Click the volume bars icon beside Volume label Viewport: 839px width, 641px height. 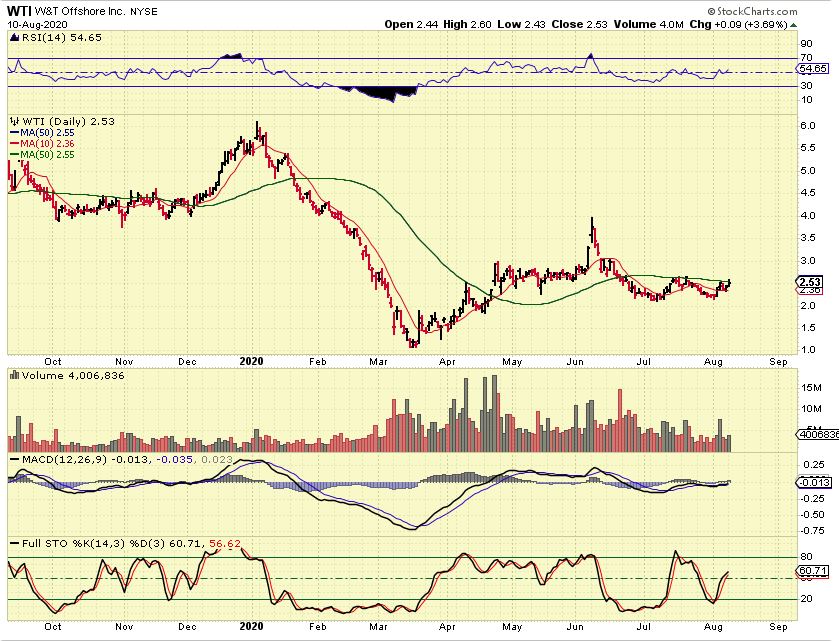pos(15,376)
